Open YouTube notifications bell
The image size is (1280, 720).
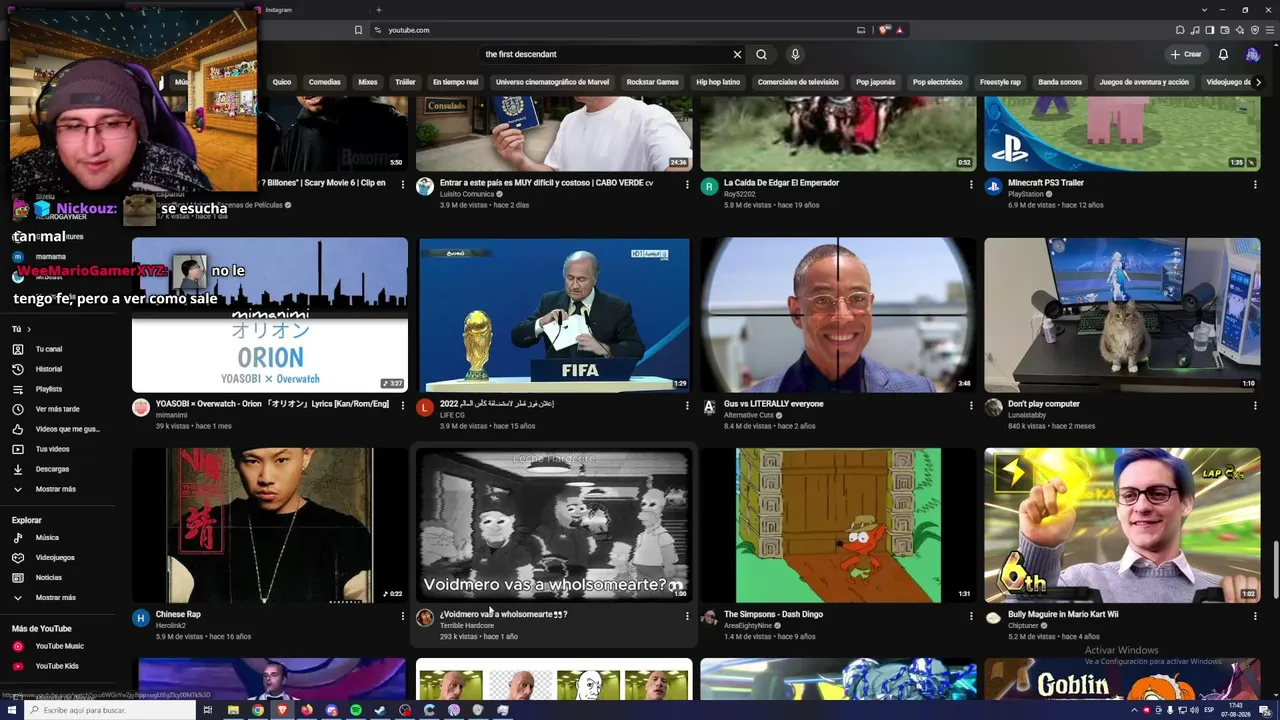(x=1223, y=54)
